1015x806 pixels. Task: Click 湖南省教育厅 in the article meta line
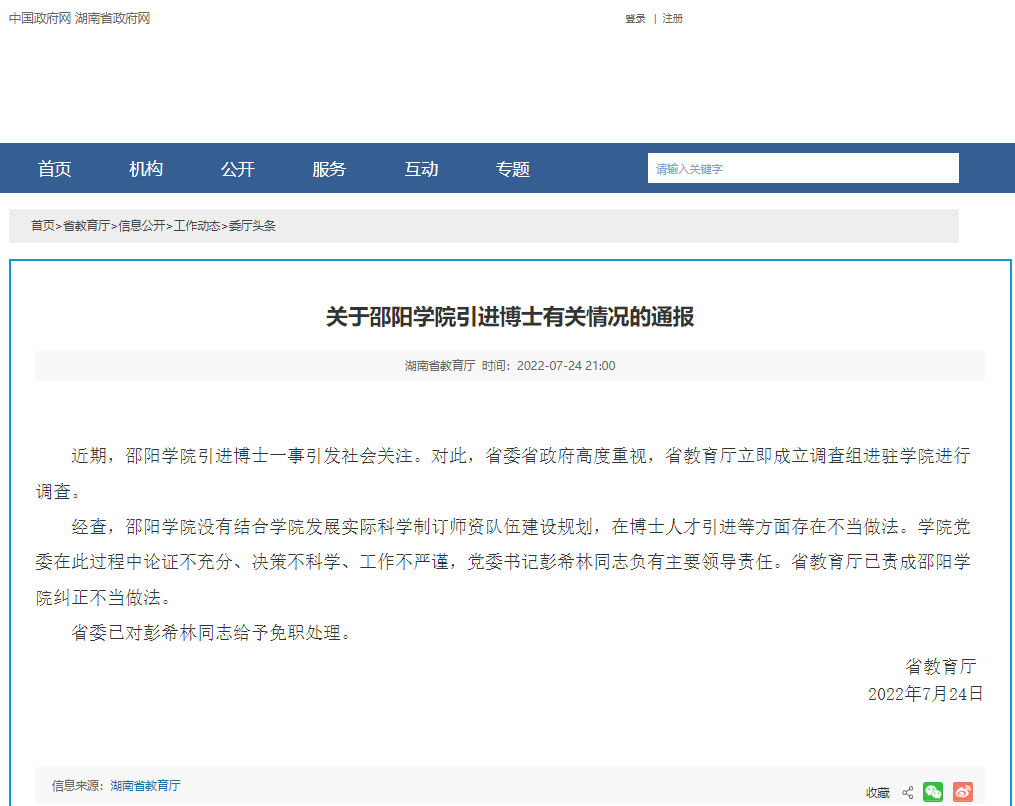point(440,366)
